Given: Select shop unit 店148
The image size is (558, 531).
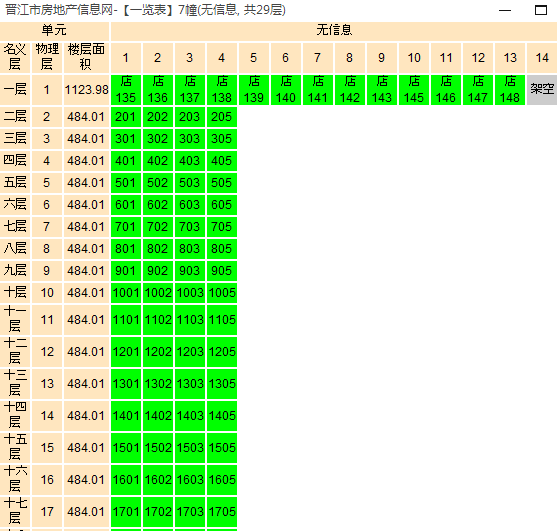Looking at the screenshot, I should 510,90.
